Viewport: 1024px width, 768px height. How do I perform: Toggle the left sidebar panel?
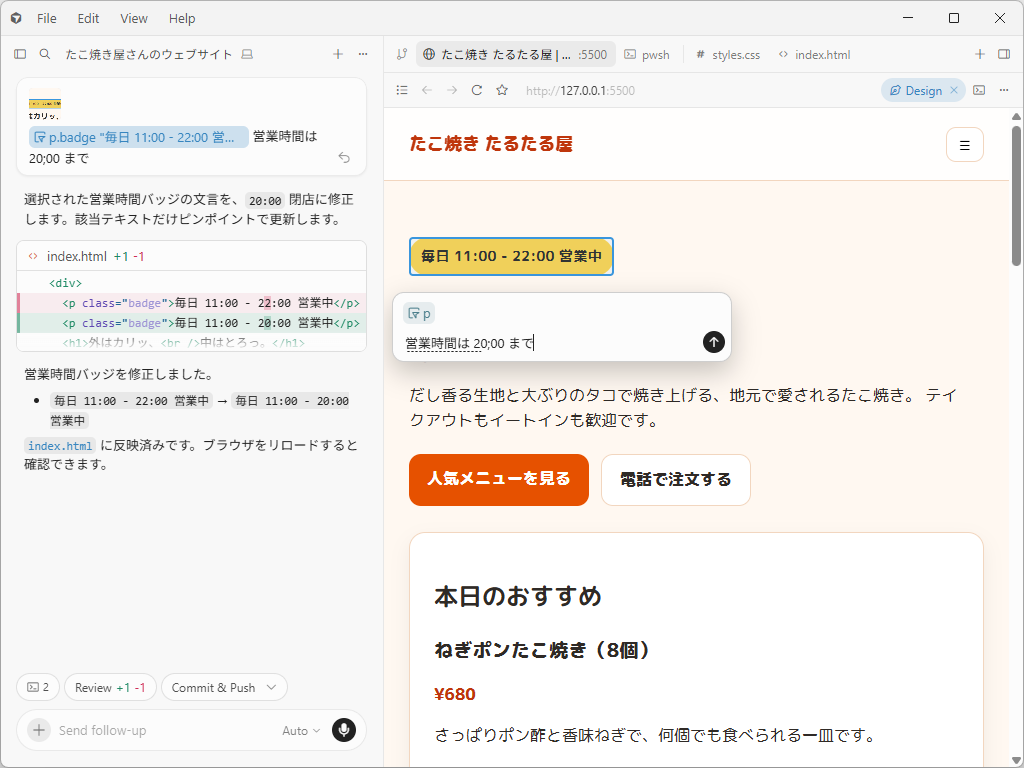tap(20, 54)
